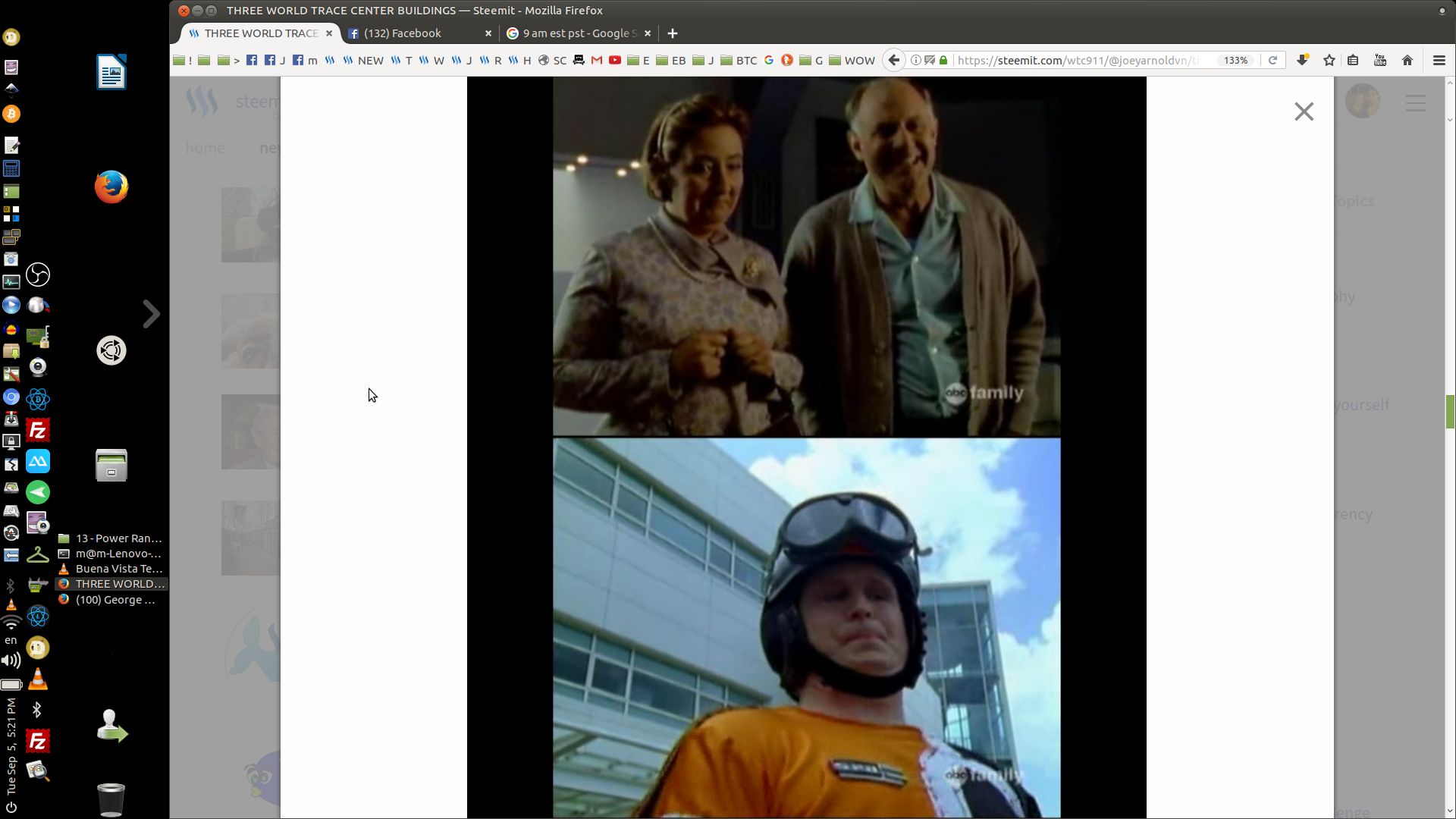This screenshot has height=819, width=1456.
Task: Click the page vertical scrollbar thumb
Action: click(x=1450, y=412)
